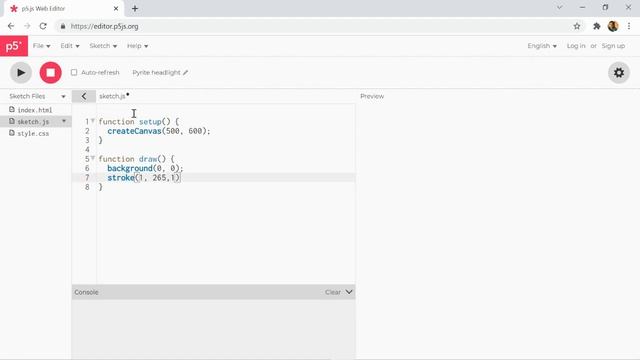This screenshot has width=640, height=360.
Task: Open sketch.js file options arrow
Action: [64, 121]
